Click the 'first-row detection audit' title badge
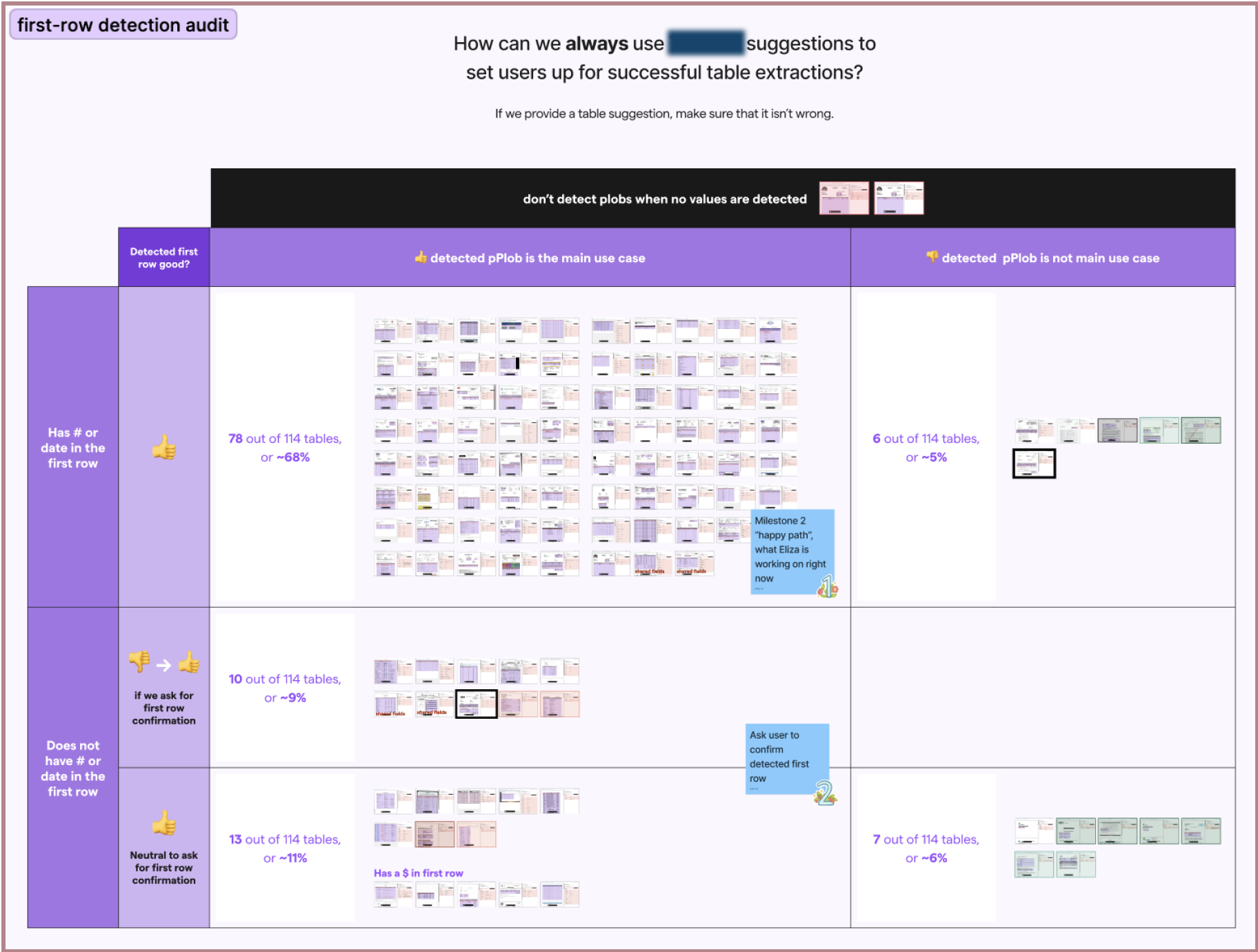 click(123, 25)
